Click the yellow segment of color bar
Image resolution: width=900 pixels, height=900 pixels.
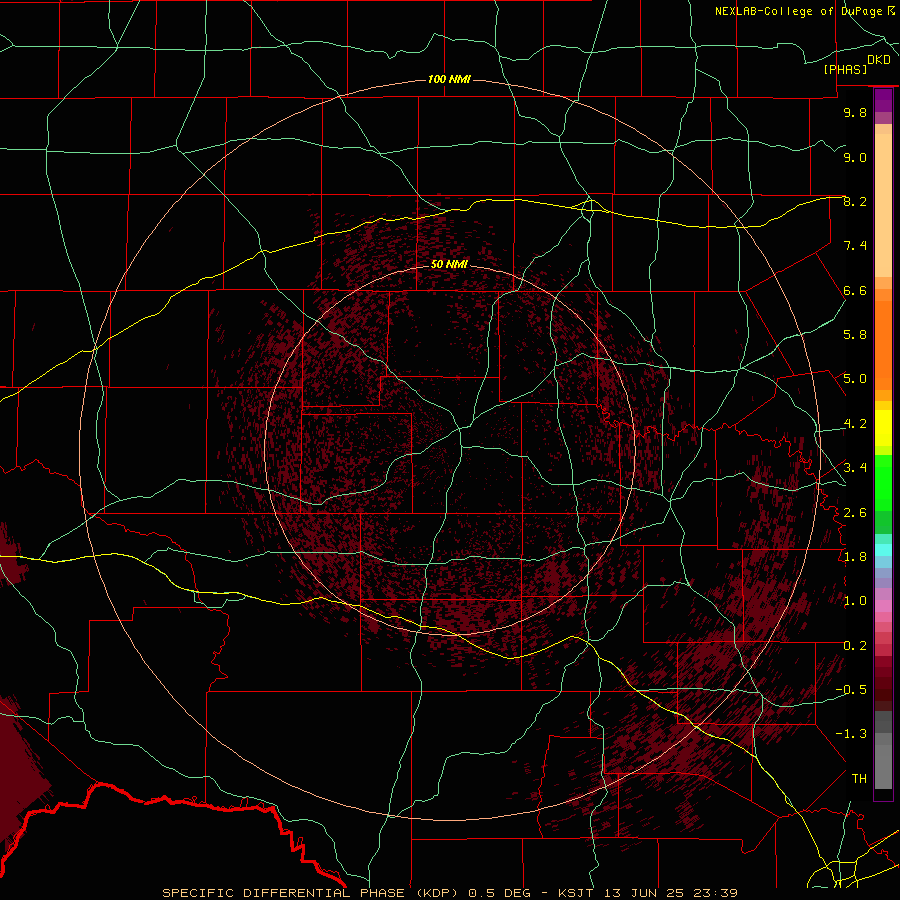(883, 428)
